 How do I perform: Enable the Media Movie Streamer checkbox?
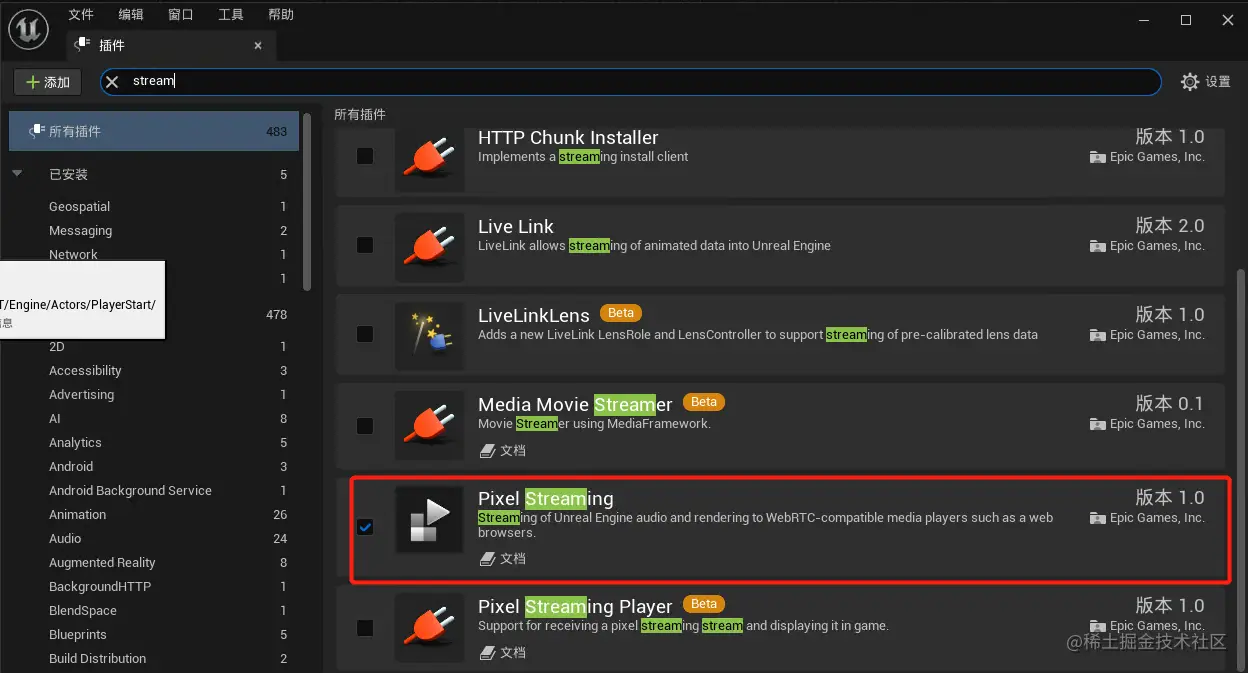pyautogui.click(x=365, y=426)
